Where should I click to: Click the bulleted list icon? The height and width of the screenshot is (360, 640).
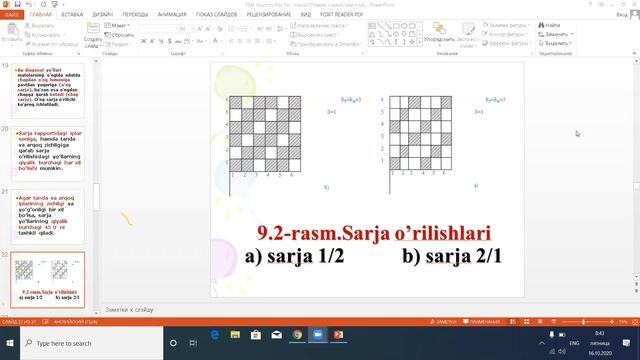point(232,29)
